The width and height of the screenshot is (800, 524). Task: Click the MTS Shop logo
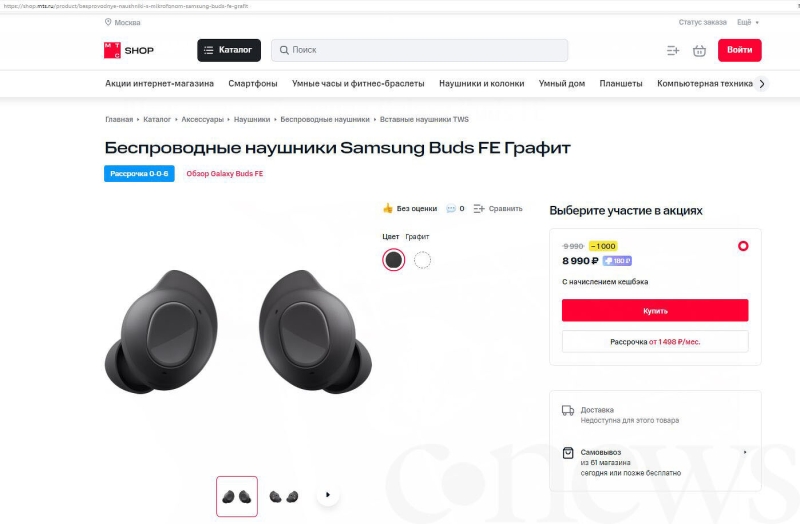click(129, 51)
